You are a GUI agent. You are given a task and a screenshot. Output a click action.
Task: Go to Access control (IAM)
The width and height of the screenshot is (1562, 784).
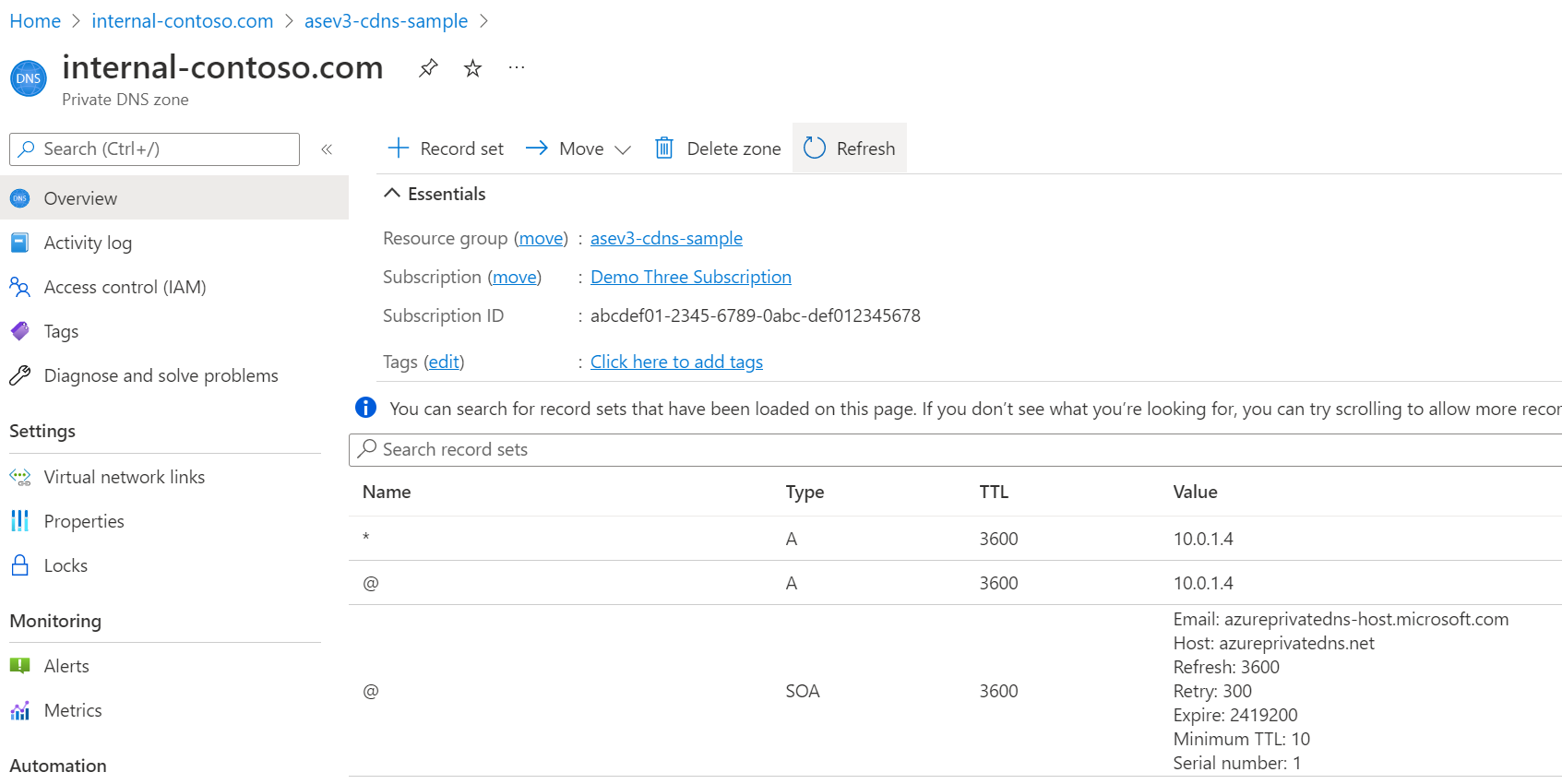[125, 287]
